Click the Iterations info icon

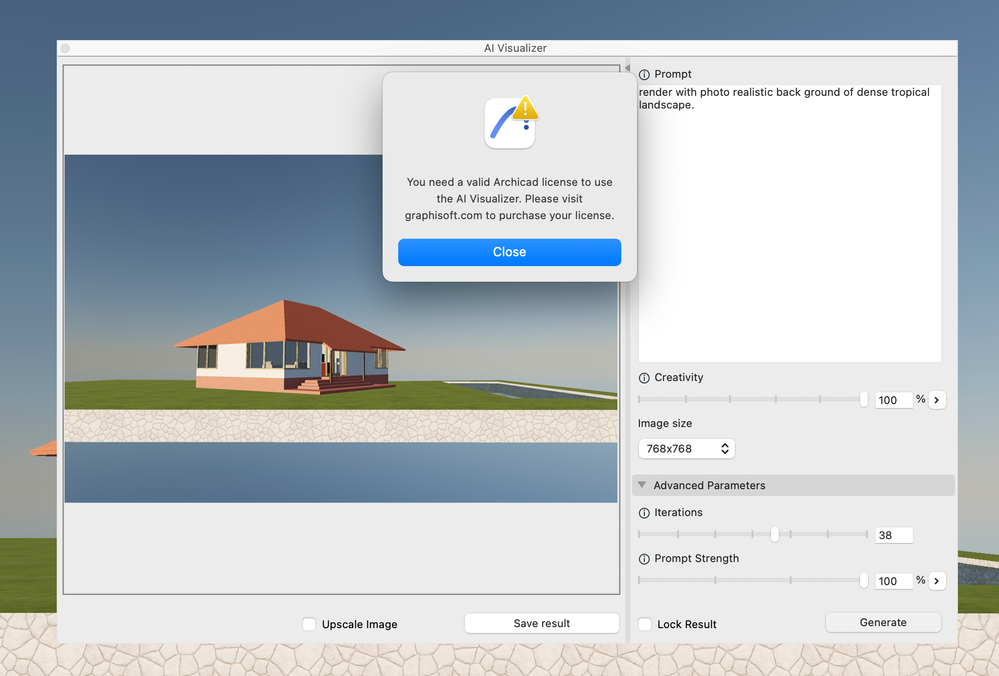pyautogui.click(x=644, y=513)
